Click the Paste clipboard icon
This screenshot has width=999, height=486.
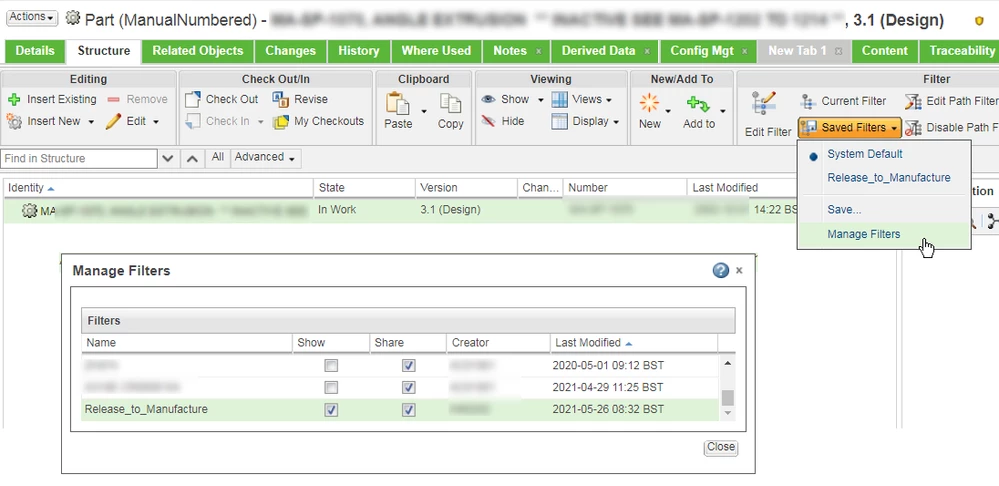click(398, 103)
